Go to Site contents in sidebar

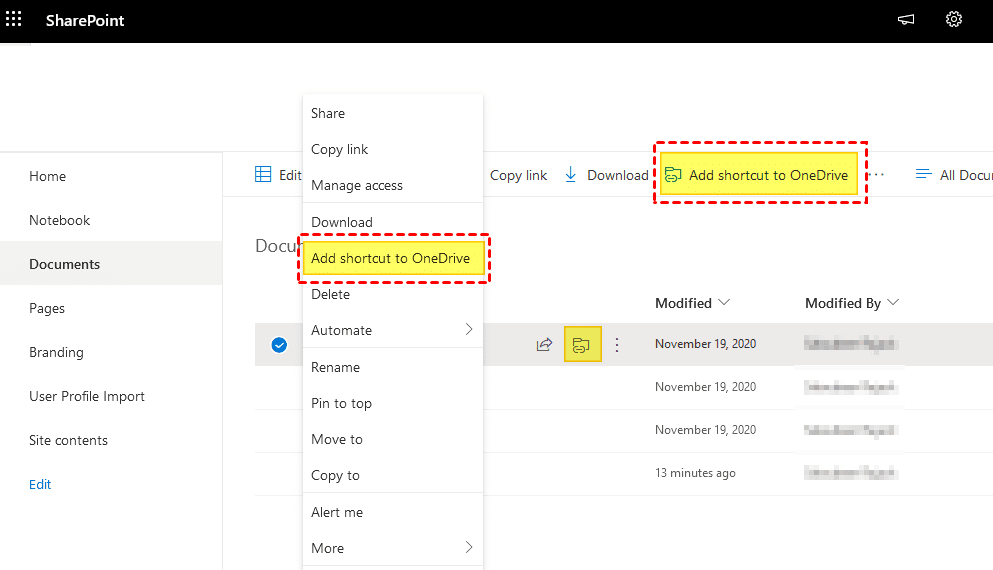[68, 440]
